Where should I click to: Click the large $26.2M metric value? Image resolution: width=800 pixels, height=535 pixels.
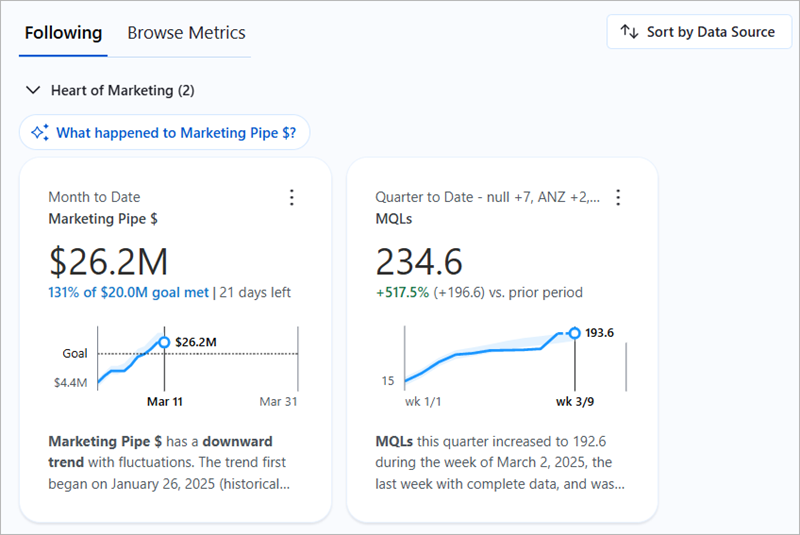pyautogui.click(x=108, y=261)
